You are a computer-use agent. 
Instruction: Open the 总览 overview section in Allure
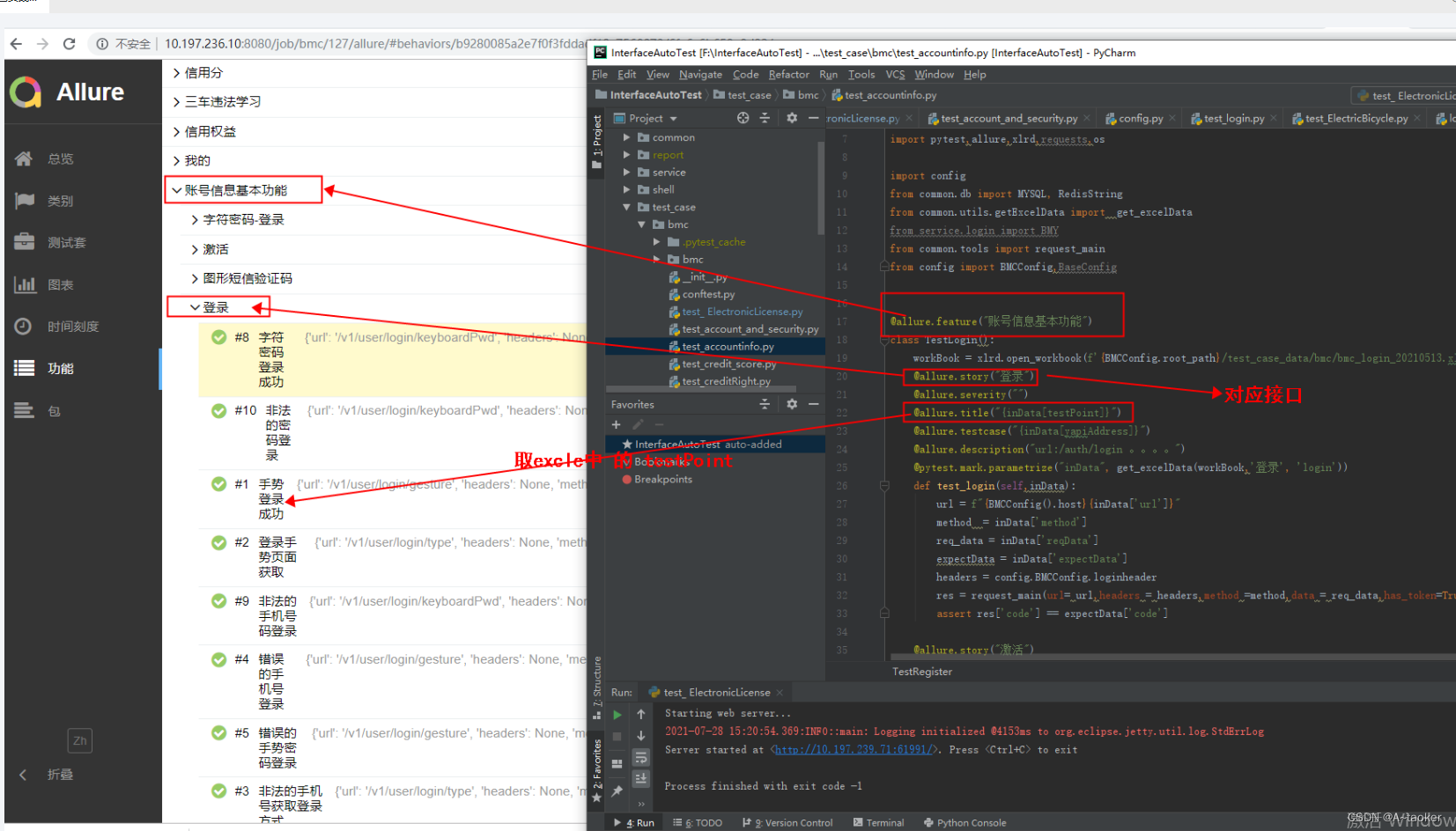point(61,159)
